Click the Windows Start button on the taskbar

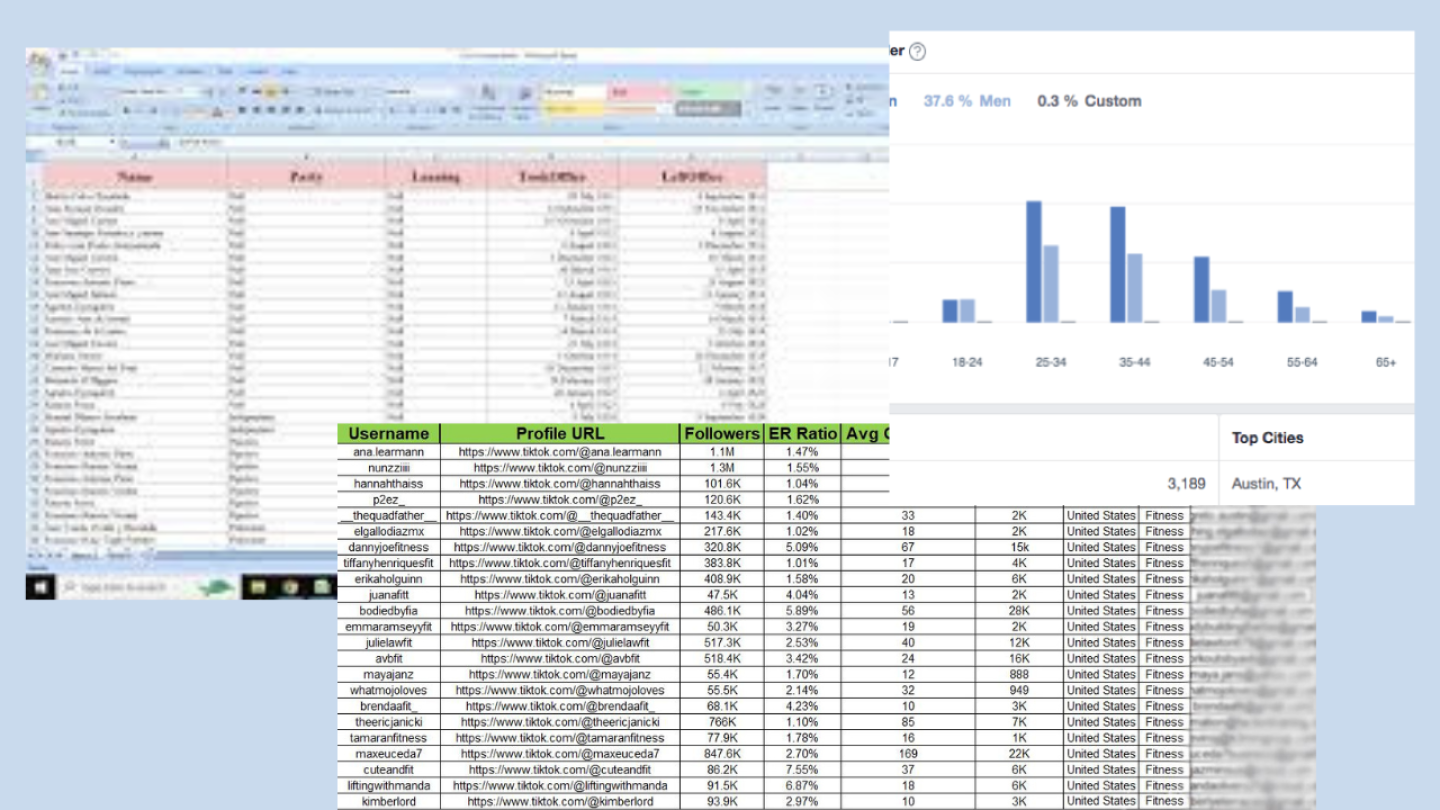[41, 588]
